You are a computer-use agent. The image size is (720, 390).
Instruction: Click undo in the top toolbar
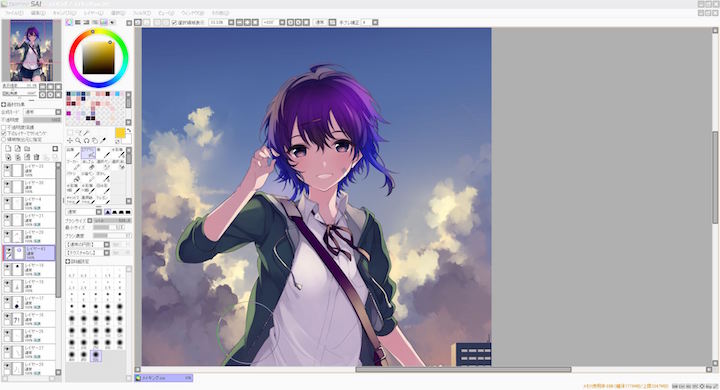pos(138,22)
